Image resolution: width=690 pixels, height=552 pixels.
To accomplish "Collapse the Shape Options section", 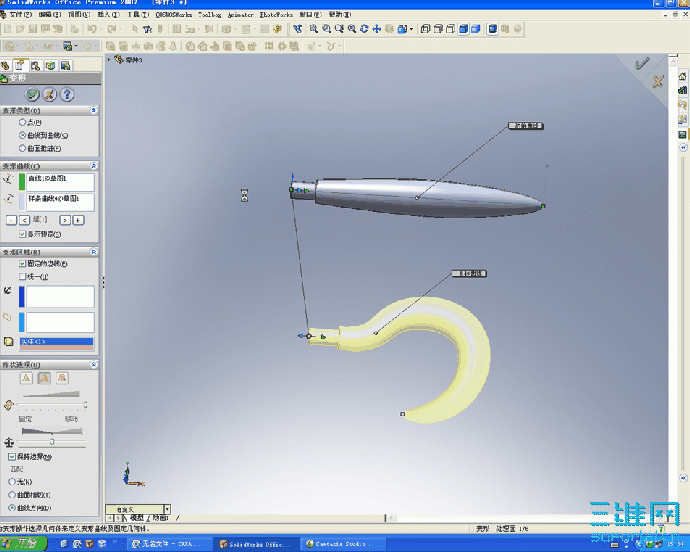I will click(93, 364).
